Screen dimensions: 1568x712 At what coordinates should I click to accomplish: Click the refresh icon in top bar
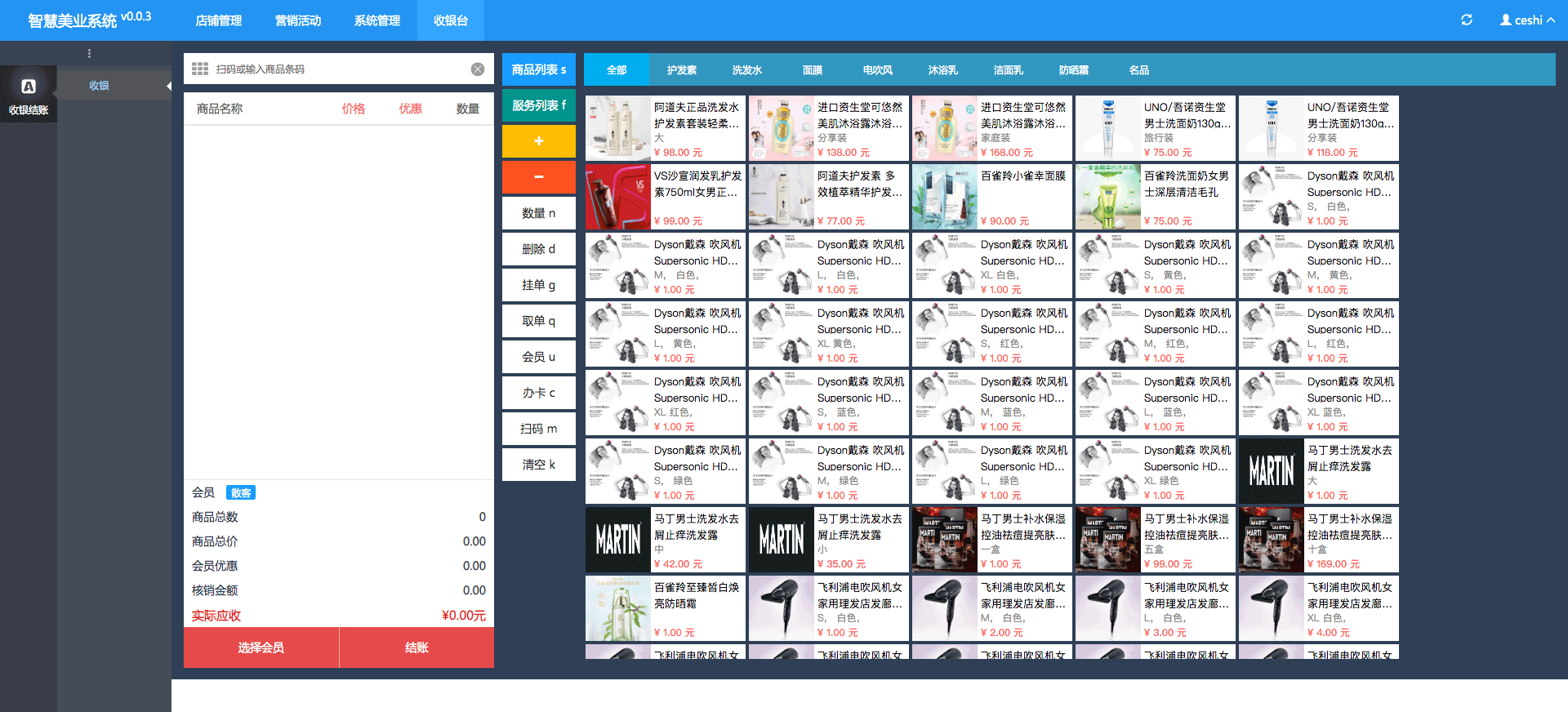[x=1466, y=20]
